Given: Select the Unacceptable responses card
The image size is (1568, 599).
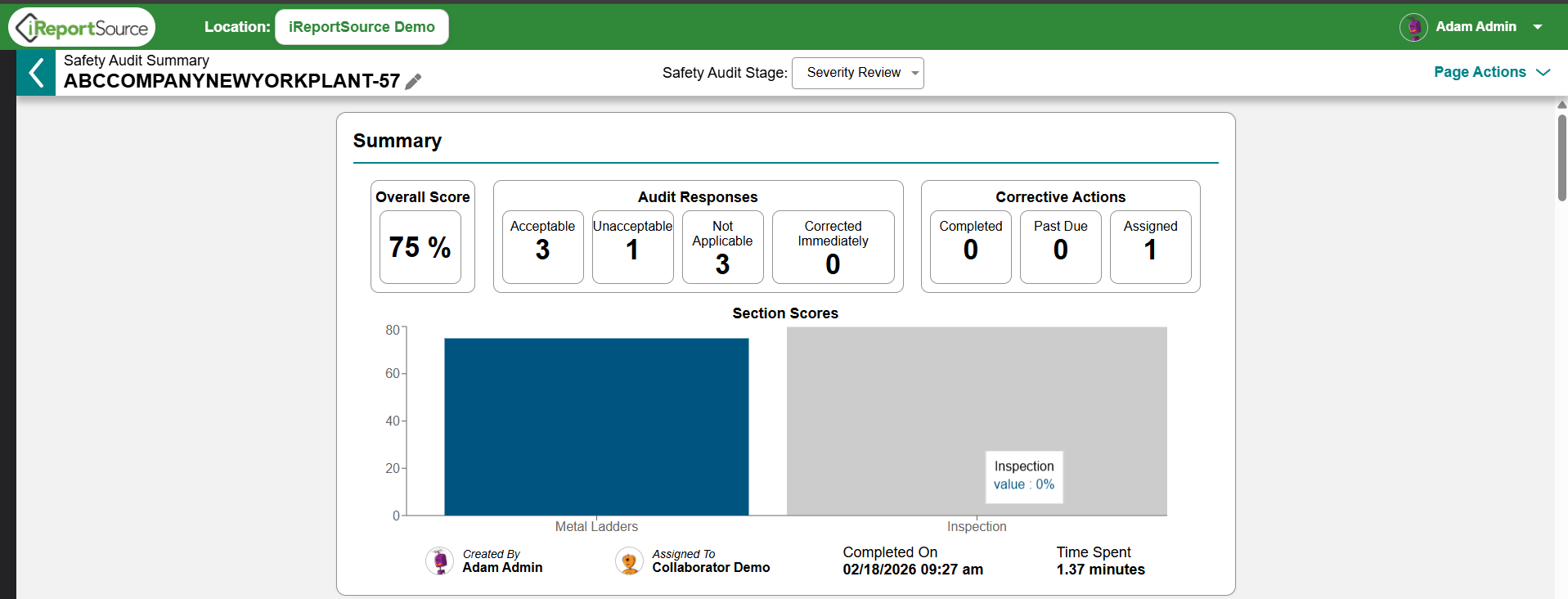Looking at the screenshot, I should [633, 247].
